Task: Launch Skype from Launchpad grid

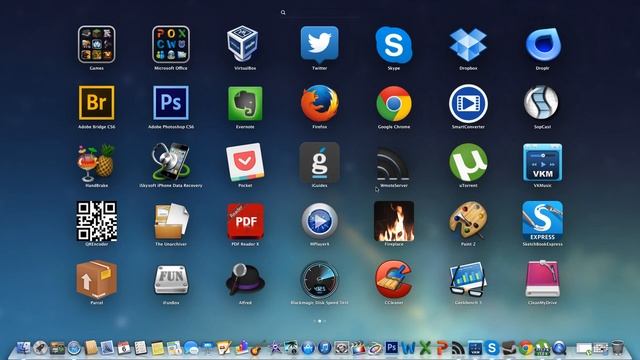Action: [394, 44]
